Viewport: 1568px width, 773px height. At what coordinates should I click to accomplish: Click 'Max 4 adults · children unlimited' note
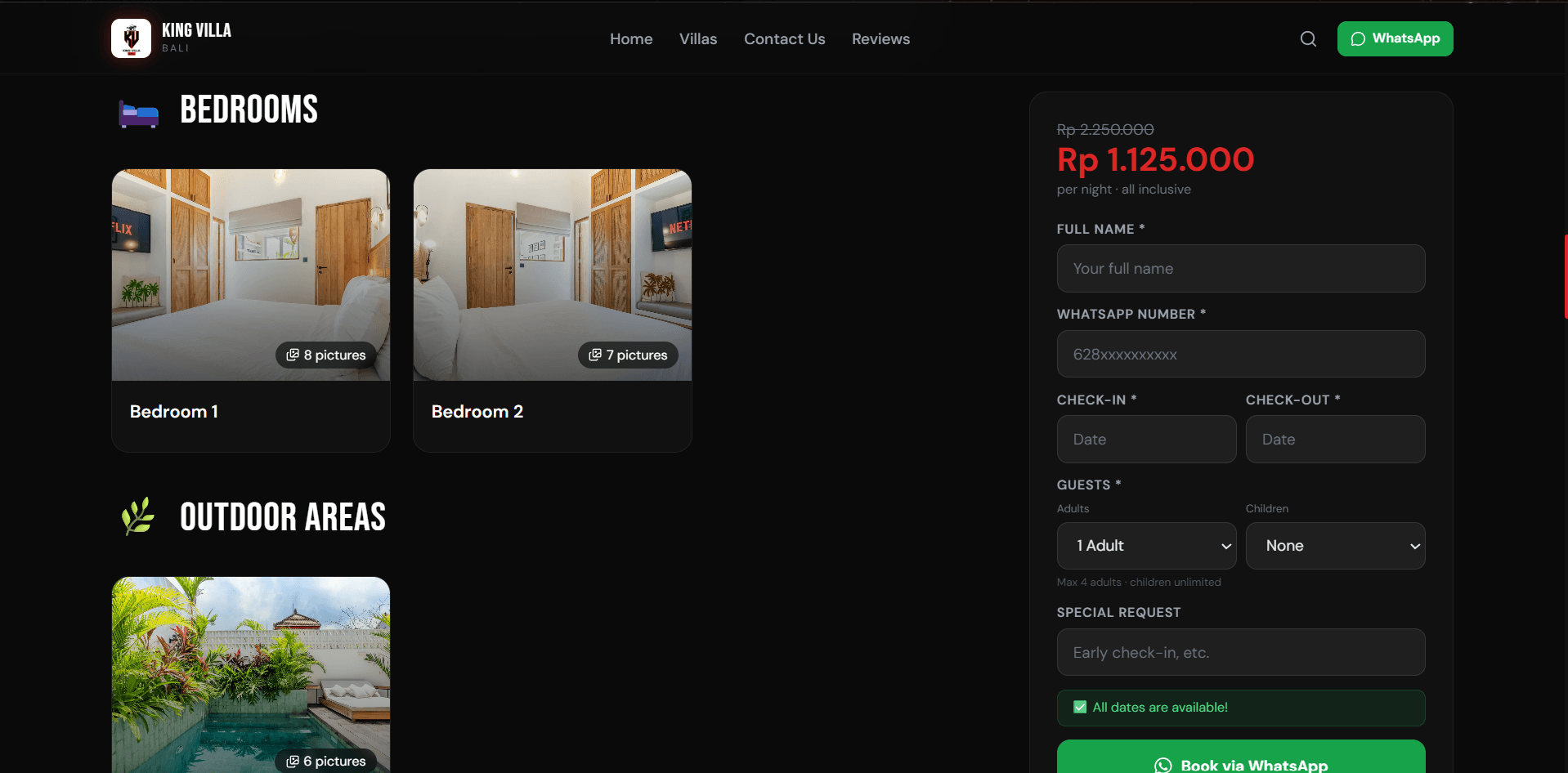pos(1139,582)
